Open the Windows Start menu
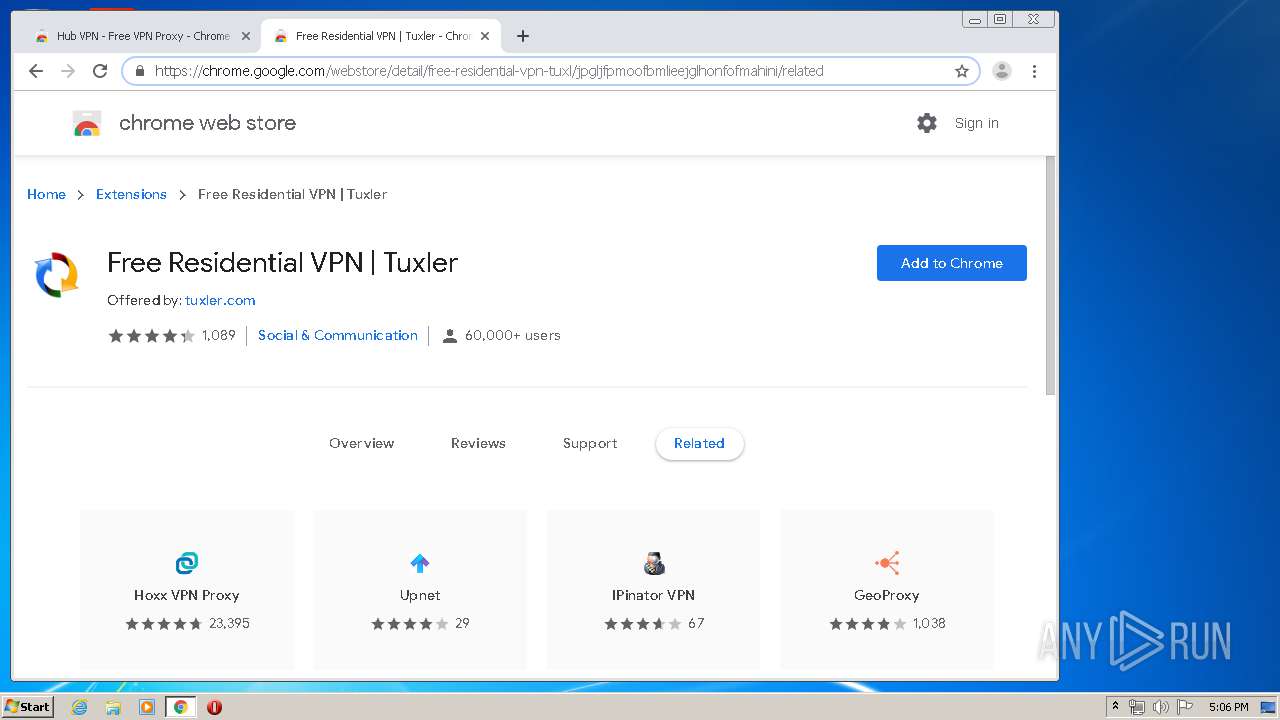 28,706
